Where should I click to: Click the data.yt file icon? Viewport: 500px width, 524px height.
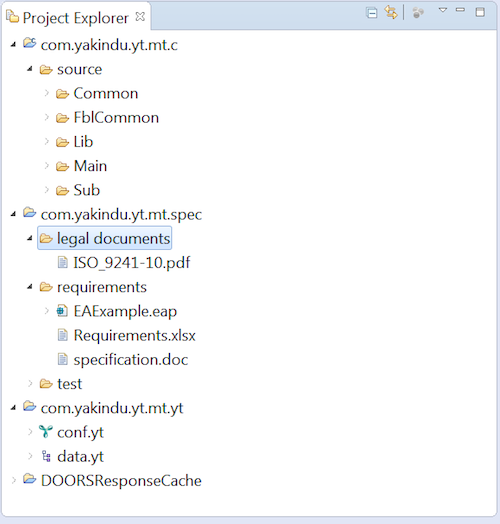[46, 456]
